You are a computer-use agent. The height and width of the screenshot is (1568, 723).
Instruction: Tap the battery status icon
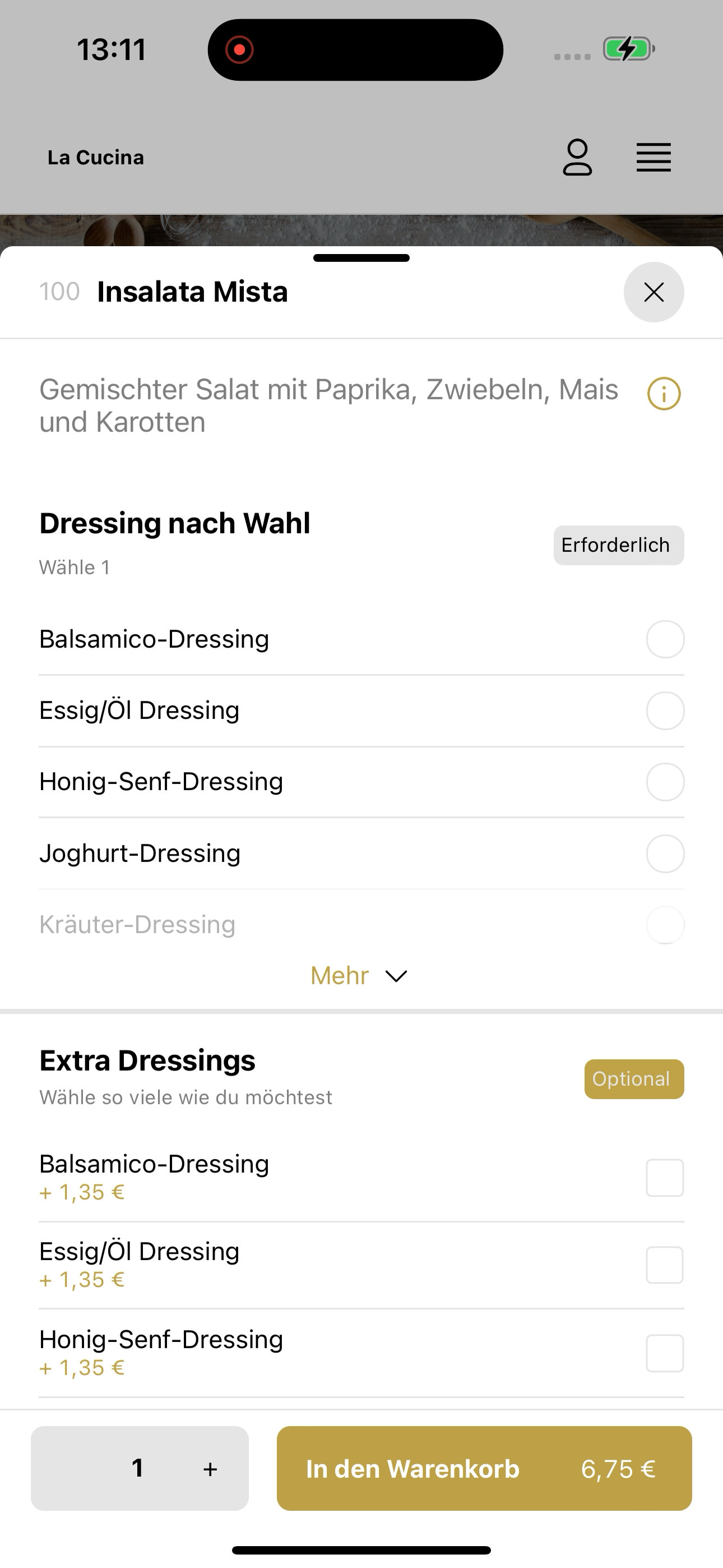pyautogui.click(x=629, y=49)
